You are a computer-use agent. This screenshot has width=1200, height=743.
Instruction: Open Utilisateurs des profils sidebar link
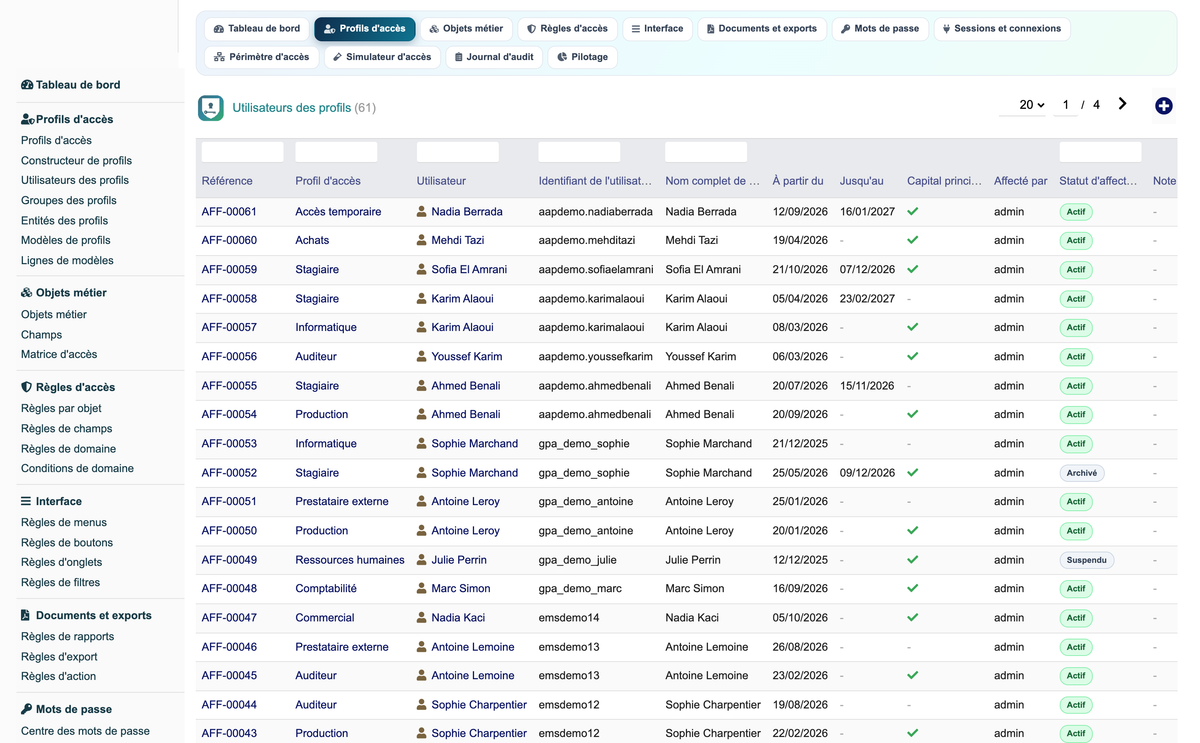point(75,180)
